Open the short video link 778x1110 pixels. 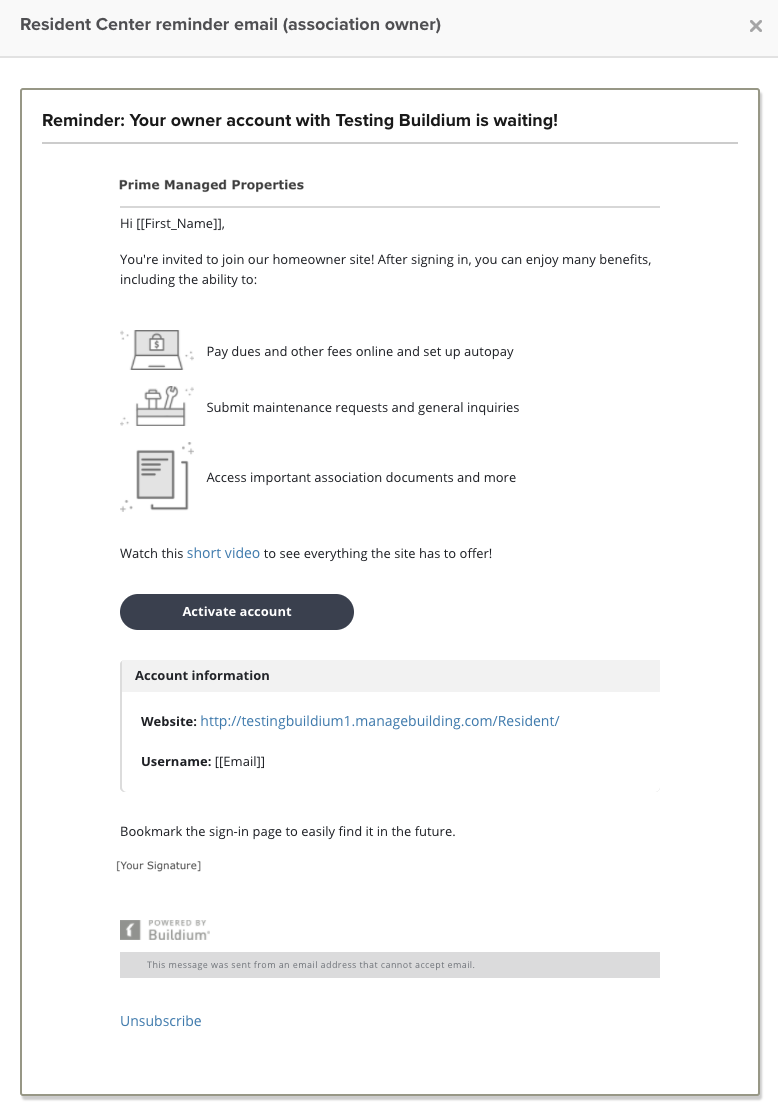point(223,553)
